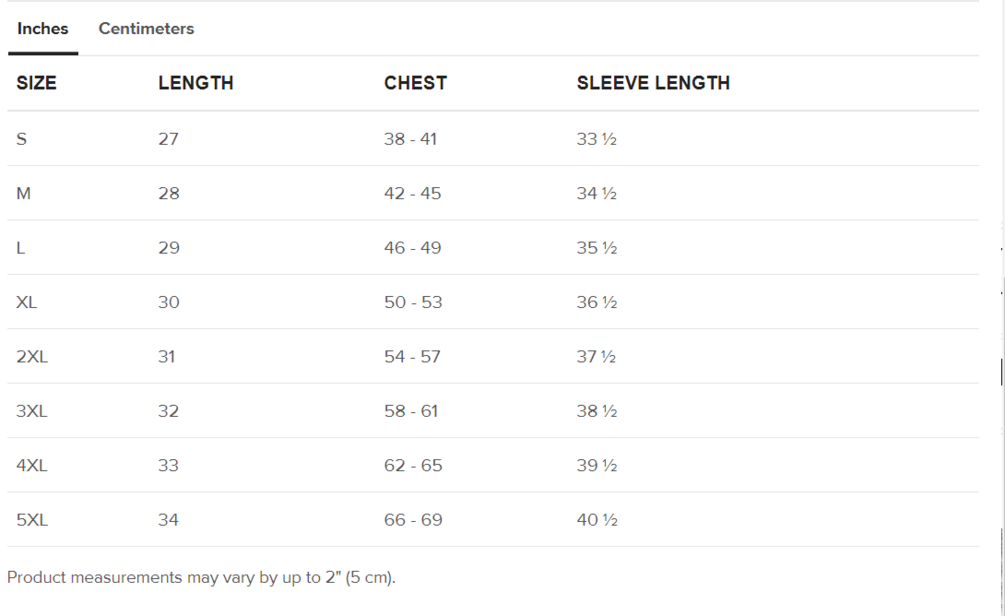Switch to the Centimeters tab
Image resolution: width=1005 pixels, height=616 pixels.
coord(146,29)
